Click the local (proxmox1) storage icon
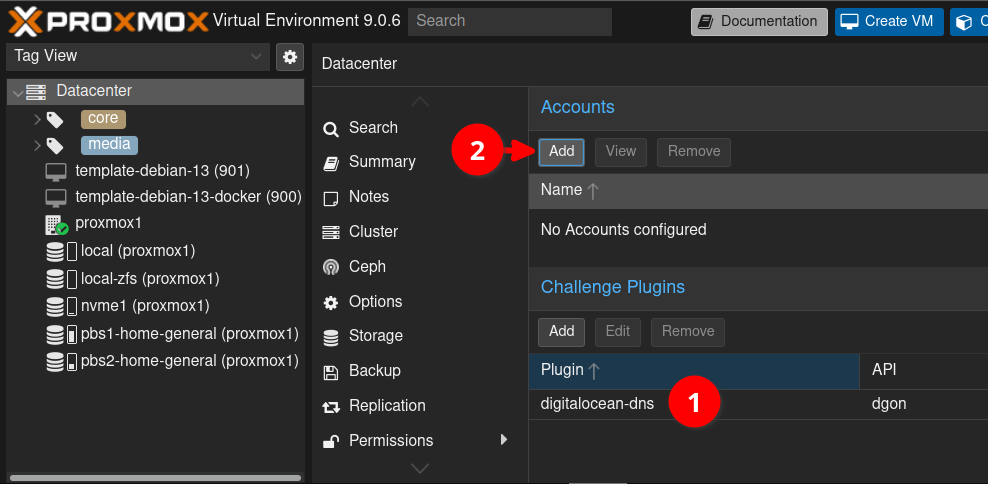988x484 pixels. coord(62,252)
